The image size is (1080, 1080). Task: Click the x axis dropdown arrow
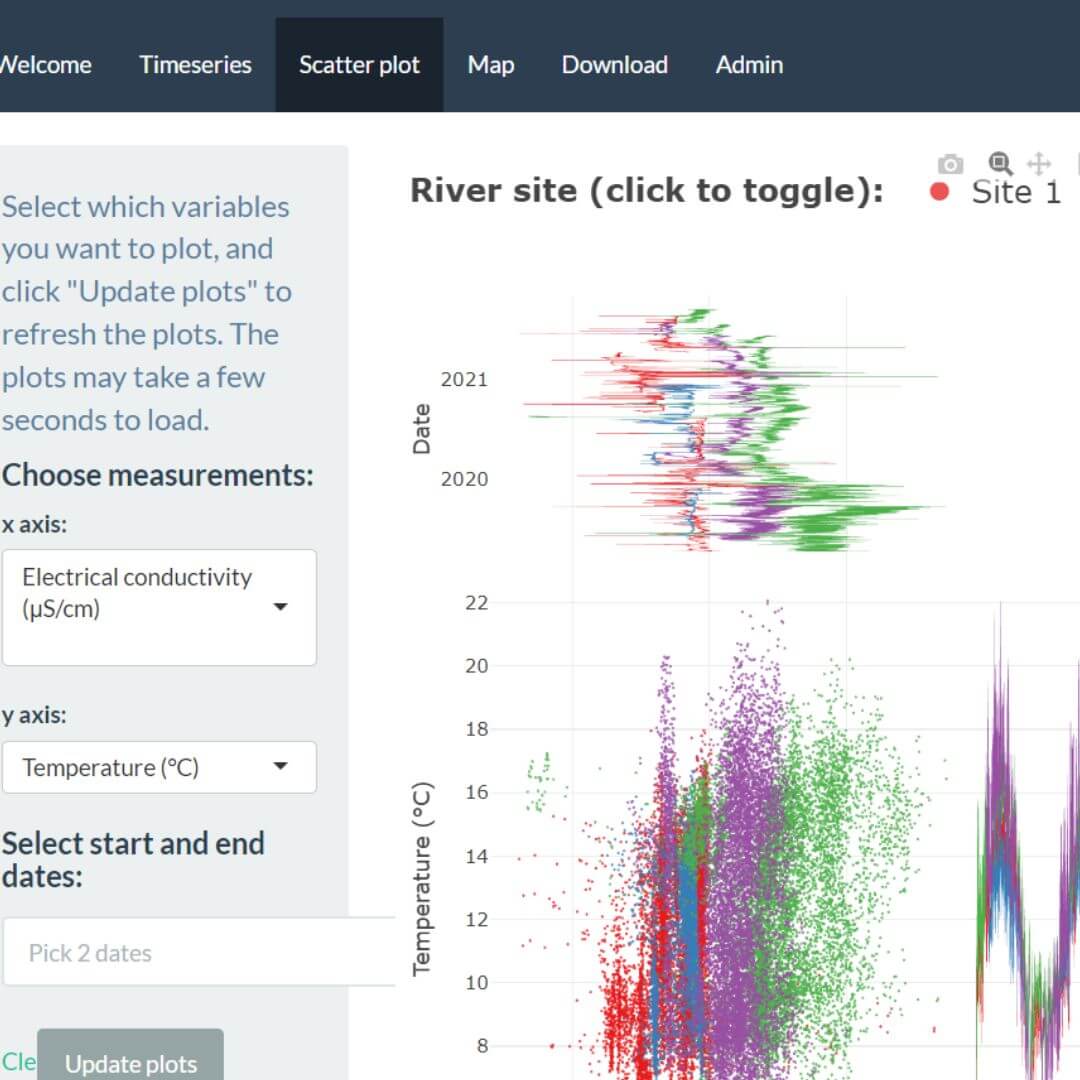click(x=281, y=607)
